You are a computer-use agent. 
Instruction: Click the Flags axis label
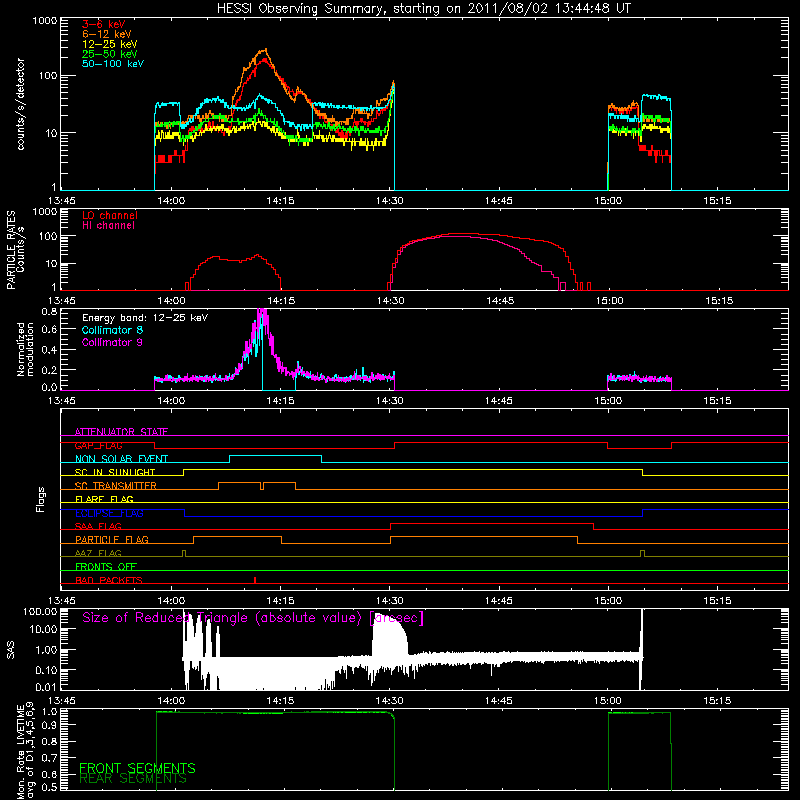(41, 499)
